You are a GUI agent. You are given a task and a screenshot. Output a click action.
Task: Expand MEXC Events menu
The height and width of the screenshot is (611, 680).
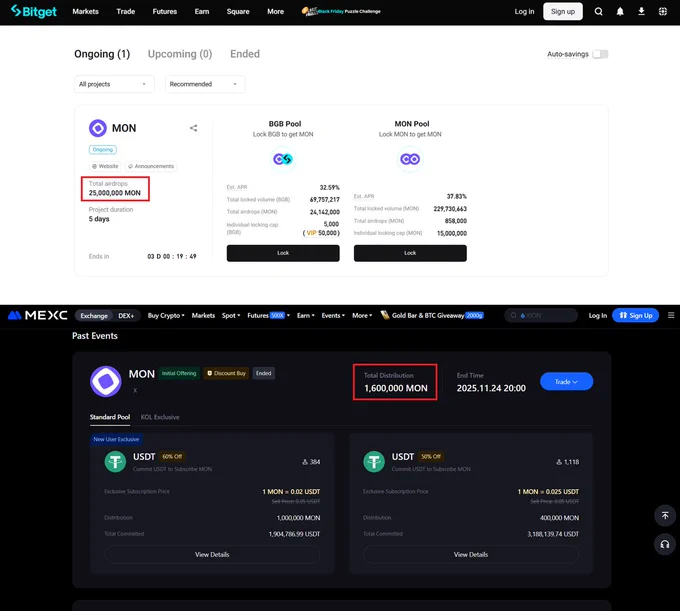coord(333,316)
